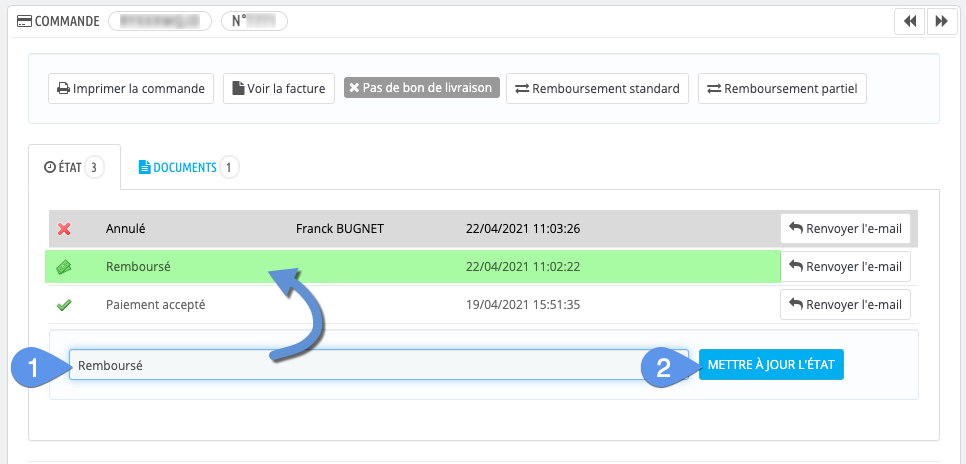This screenshot has width=966, height=464.
Task: Click the État tab count badge 3
Action: pos(94,167)
